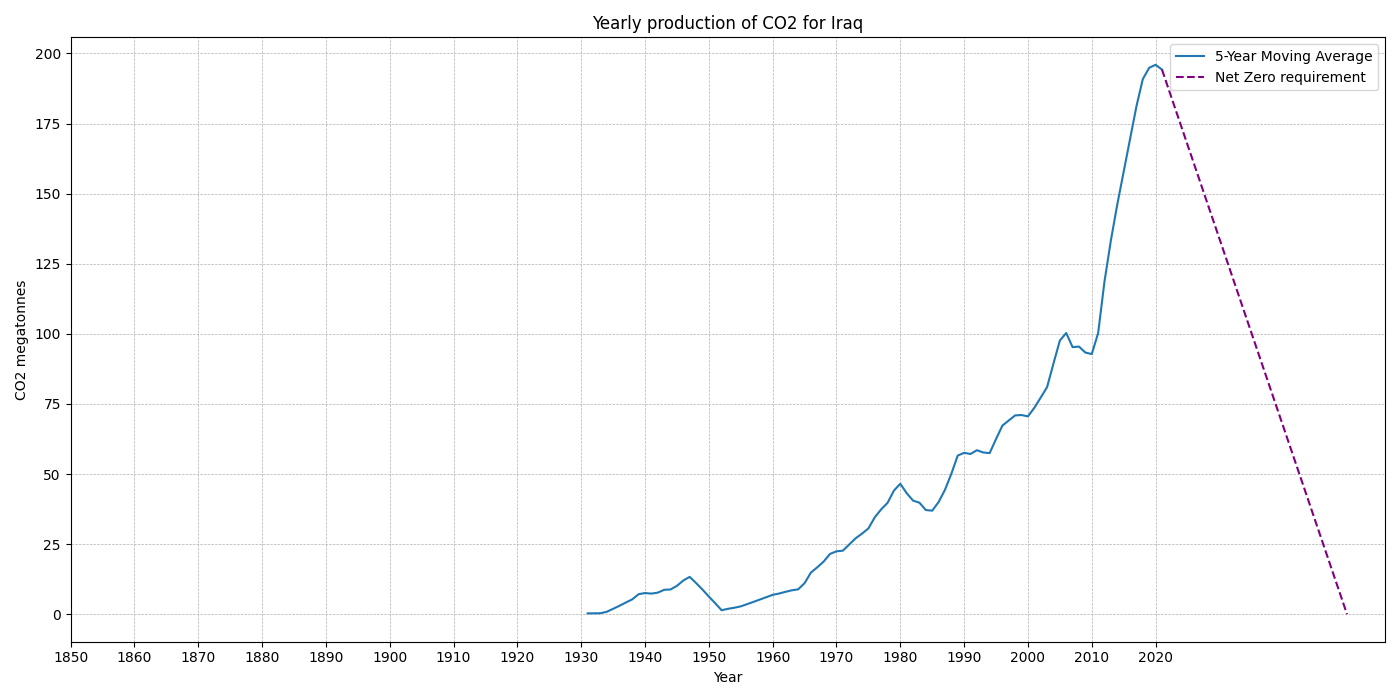Click the 'Year' x-axis label
The width and height of the screenshot is (1400, 700).
tap(727, 678)
